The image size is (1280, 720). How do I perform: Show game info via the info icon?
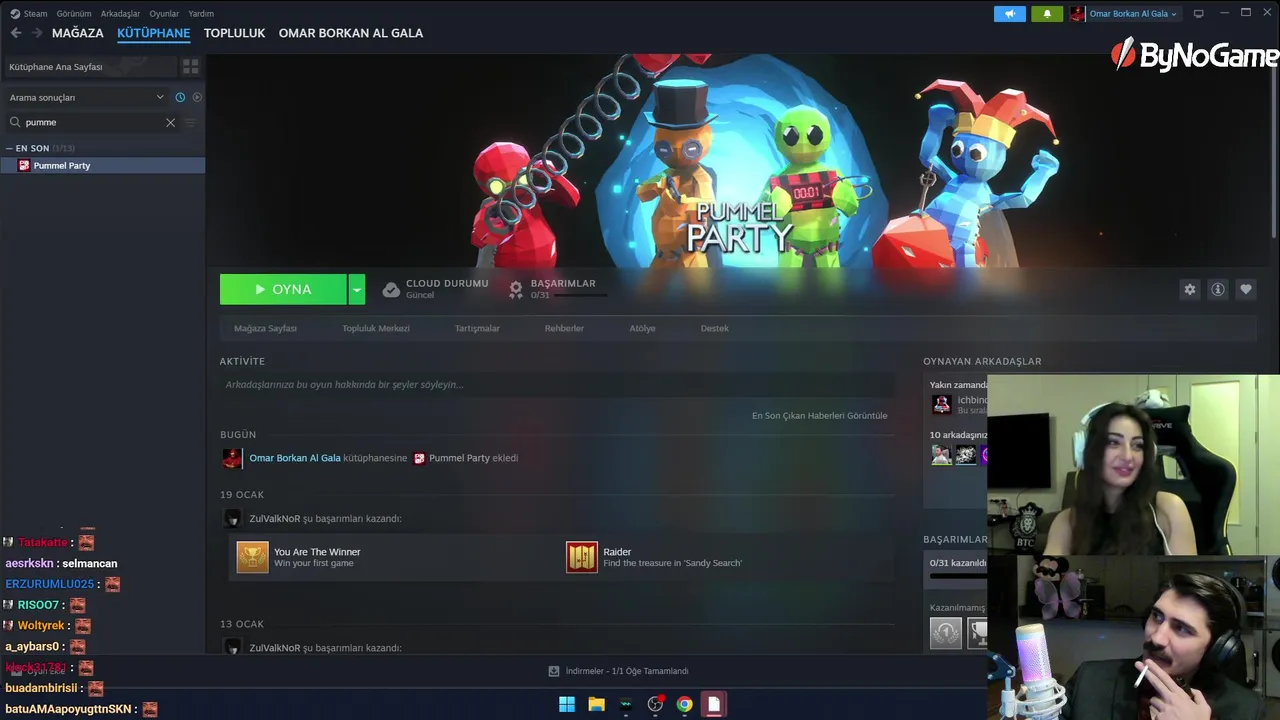(x=1218, y=289)
